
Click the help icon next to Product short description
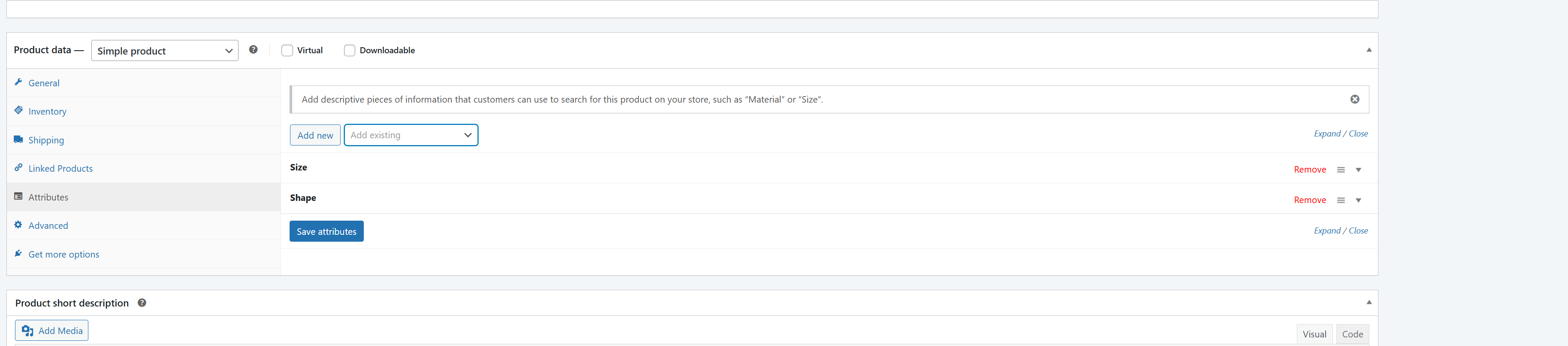142,303
